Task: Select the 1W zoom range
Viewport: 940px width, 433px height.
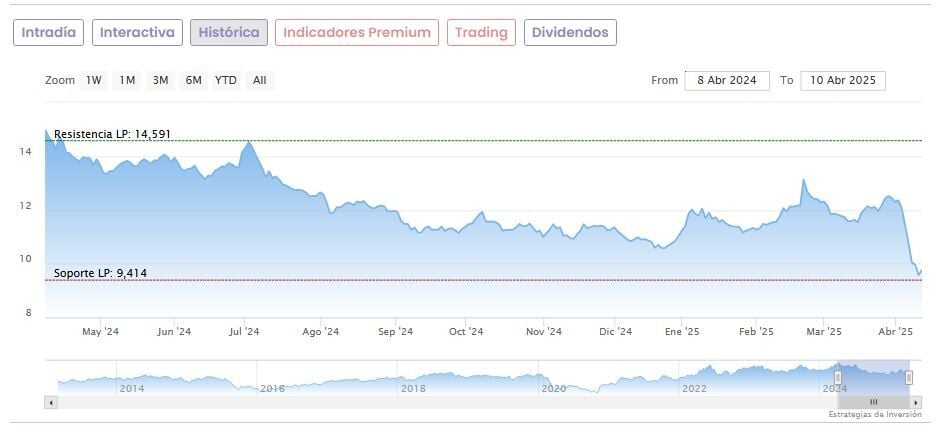Action: pyautogui.click(x=94, y=81)
